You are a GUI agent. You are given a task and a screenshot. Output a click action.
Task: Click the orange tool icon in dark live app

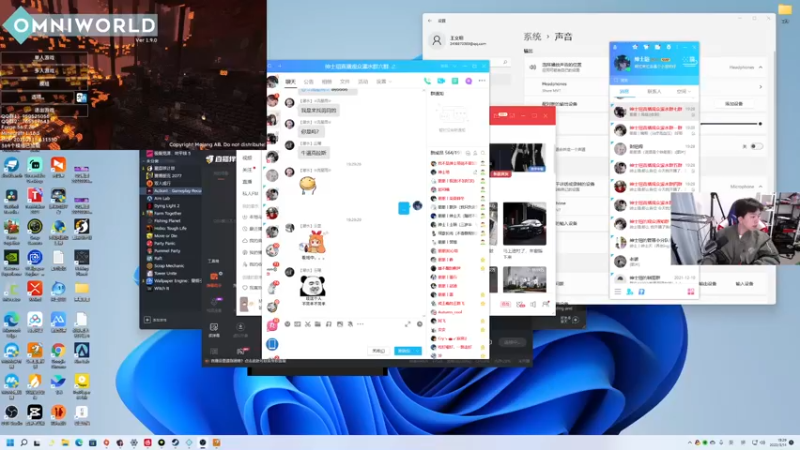point(214,277)
